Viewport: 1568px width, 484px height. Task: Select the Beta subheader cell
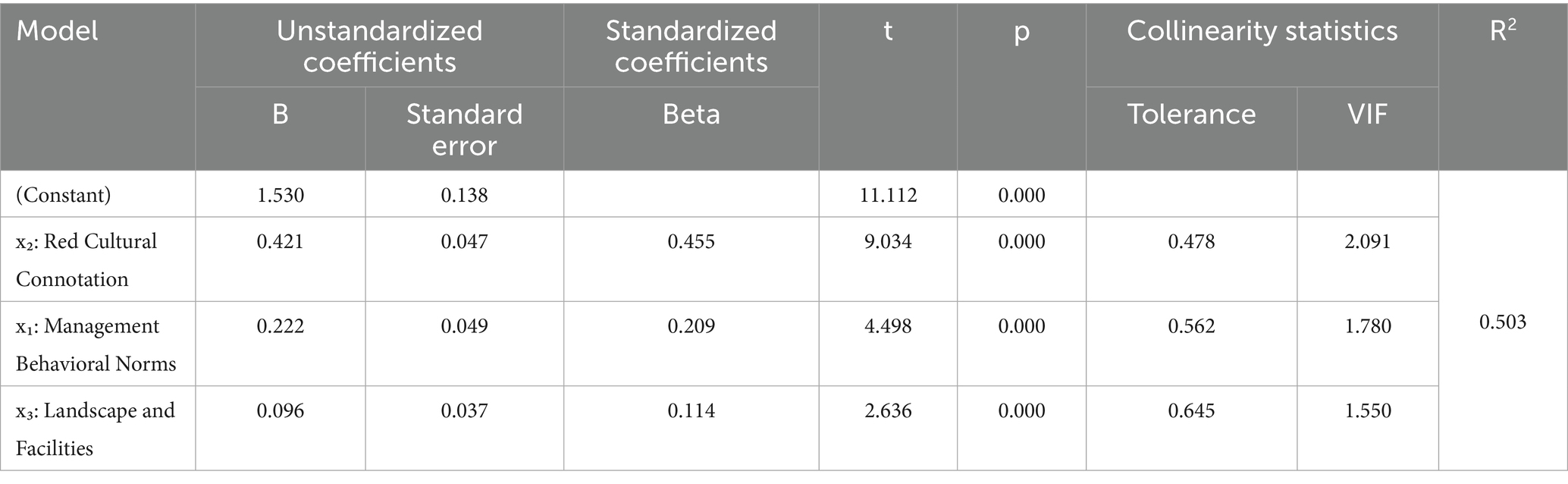pos(691,114)
